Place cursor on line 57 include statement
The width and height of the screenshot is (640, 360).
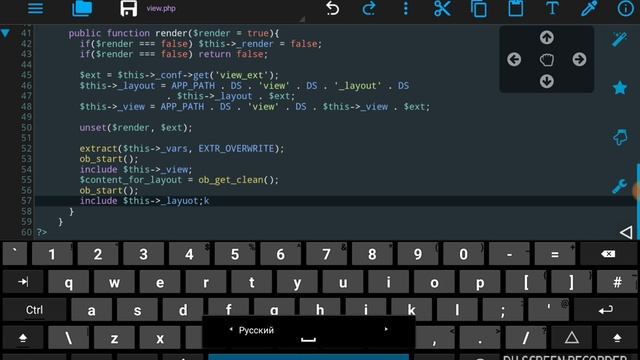[144, 201]
